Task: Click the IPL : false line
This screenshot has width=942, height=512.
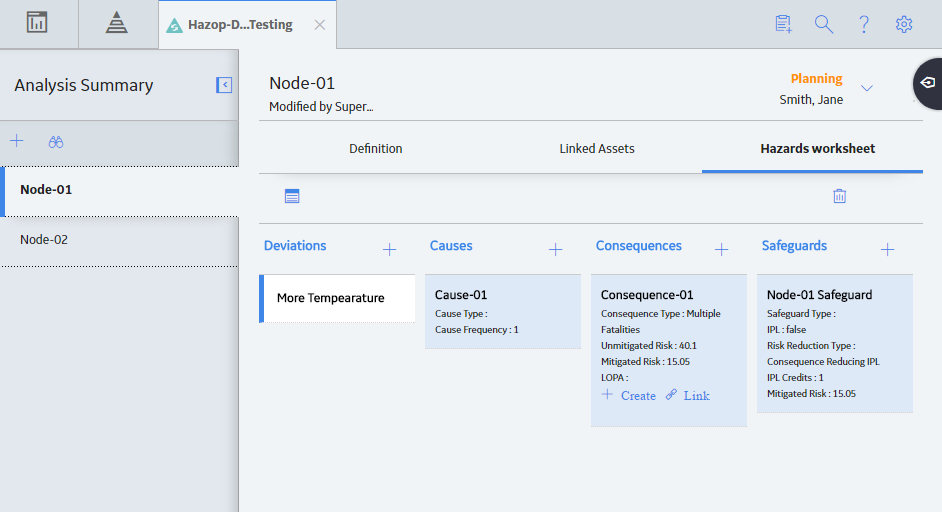Action: [x=786, y=330]
